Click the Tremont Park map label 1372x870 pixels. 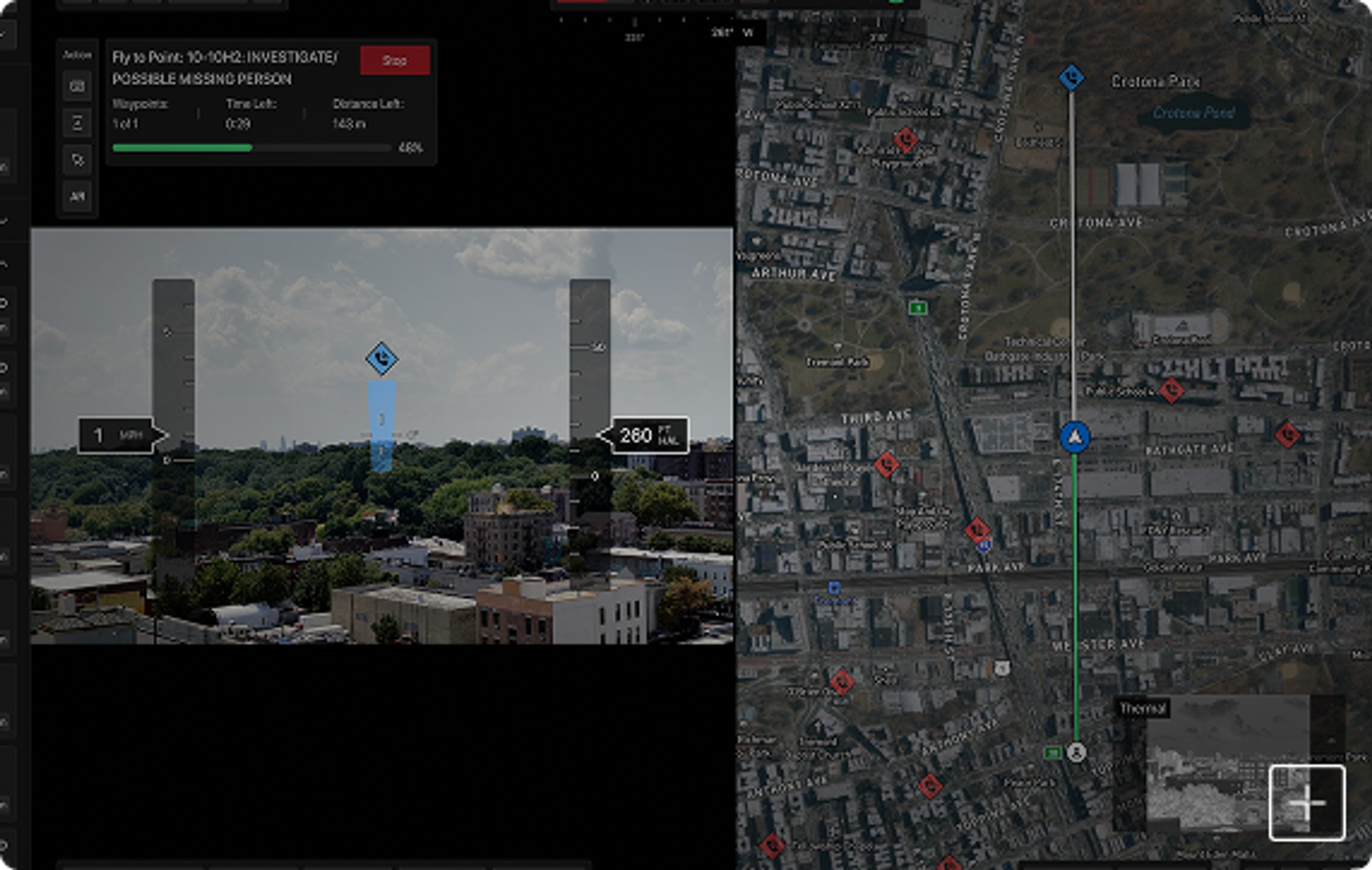pos(837,362)
